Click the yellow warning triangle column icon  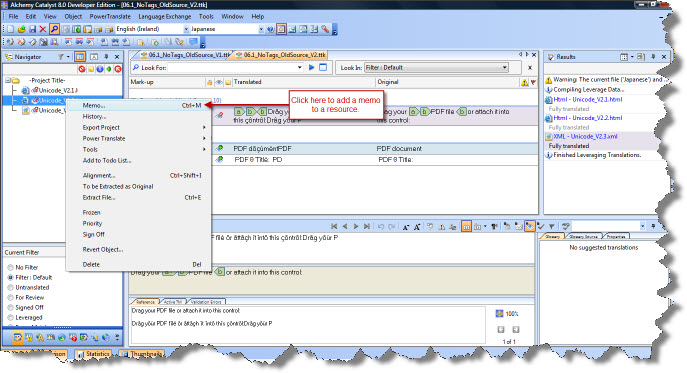point(524,82)
